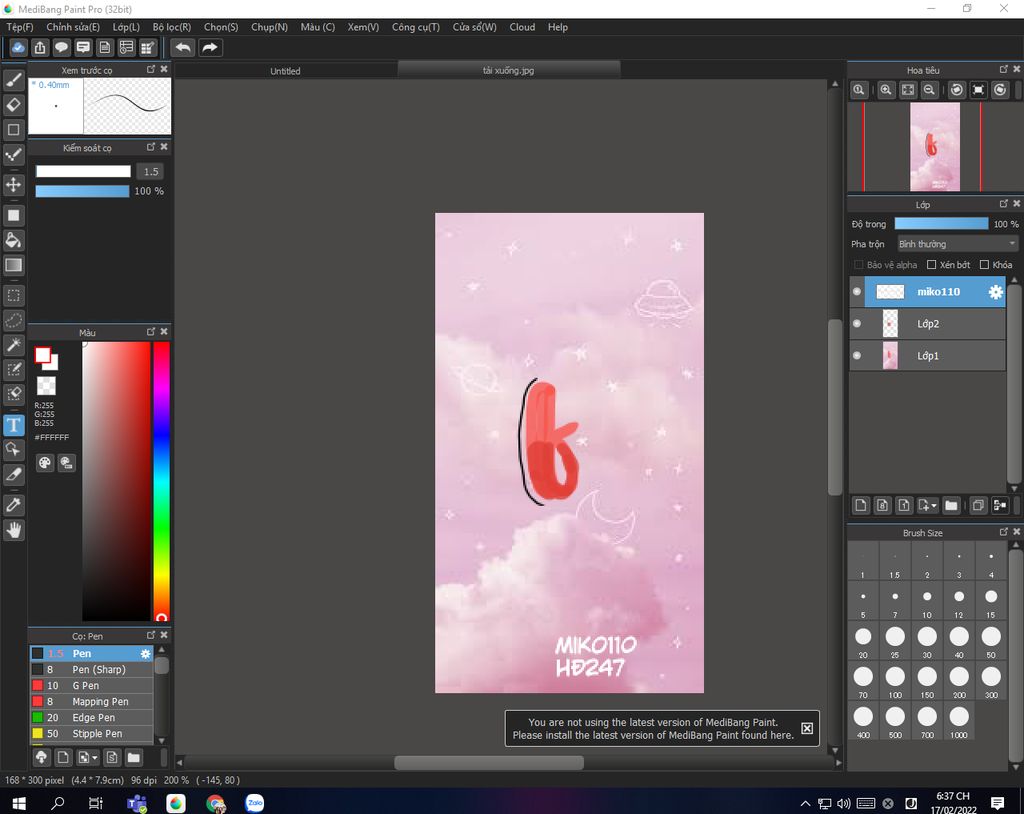Select the Edge Pen brush
Image resolution: width=1024 pixels, height=814 pixels.
91,717
